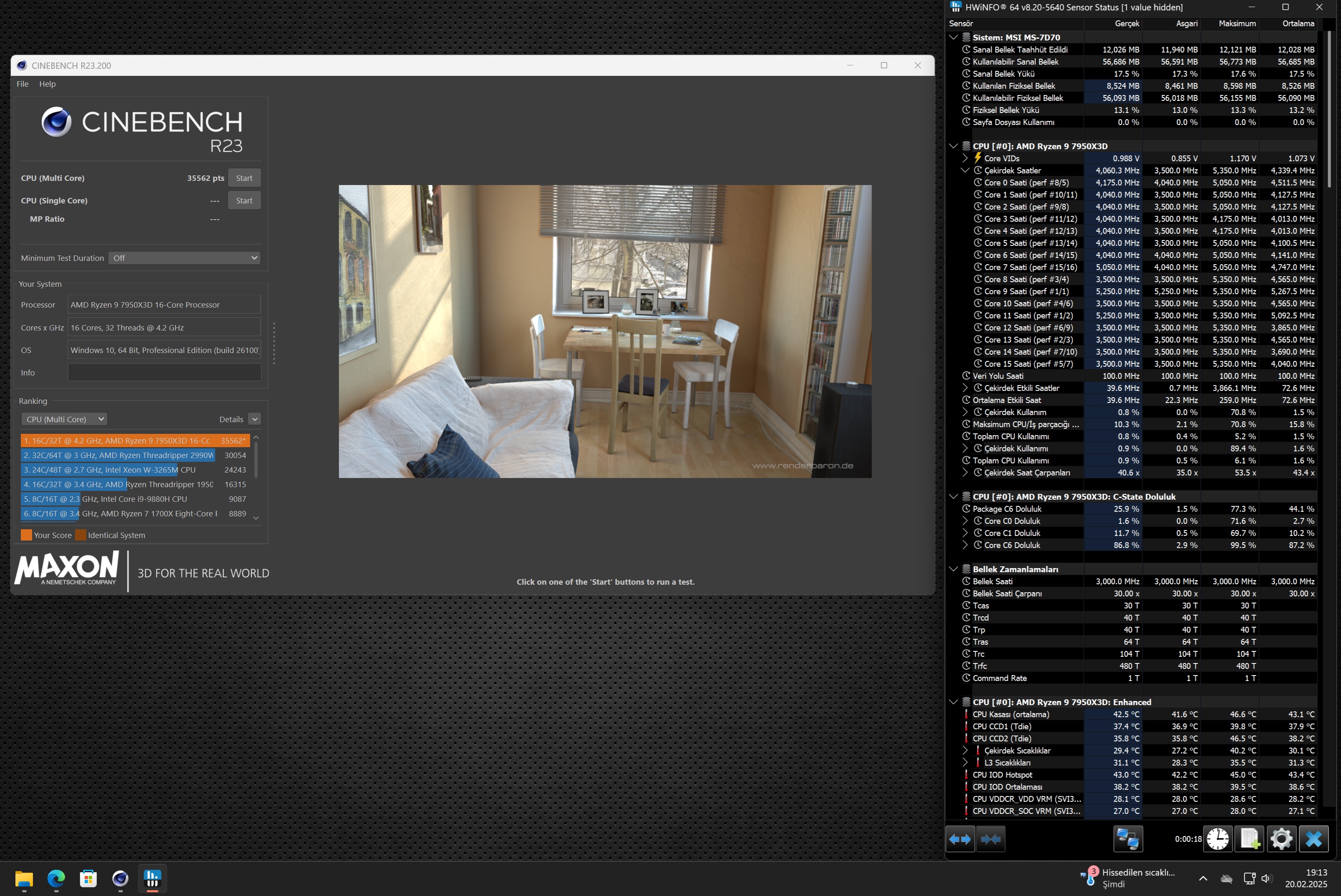Screen dimensions: 1341x896
Task: Select the Ryzen 7 1700X ranking entry
Action: click(x=135, y=513)
